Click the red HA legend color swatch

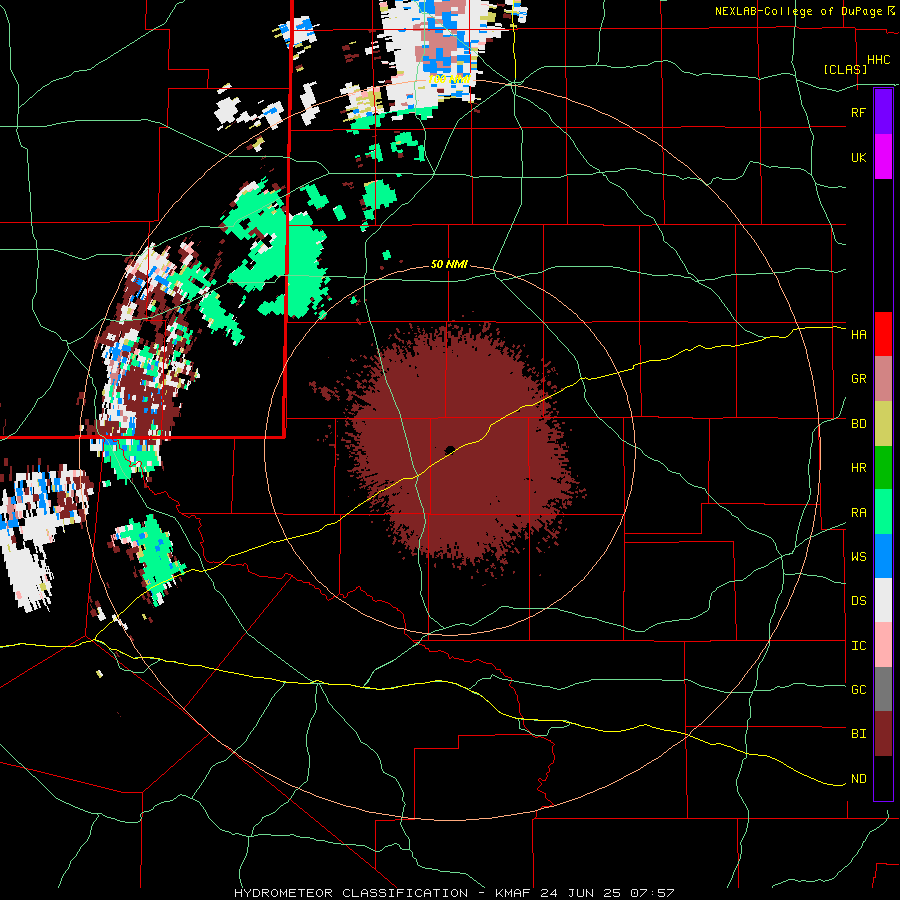[883, 334]
